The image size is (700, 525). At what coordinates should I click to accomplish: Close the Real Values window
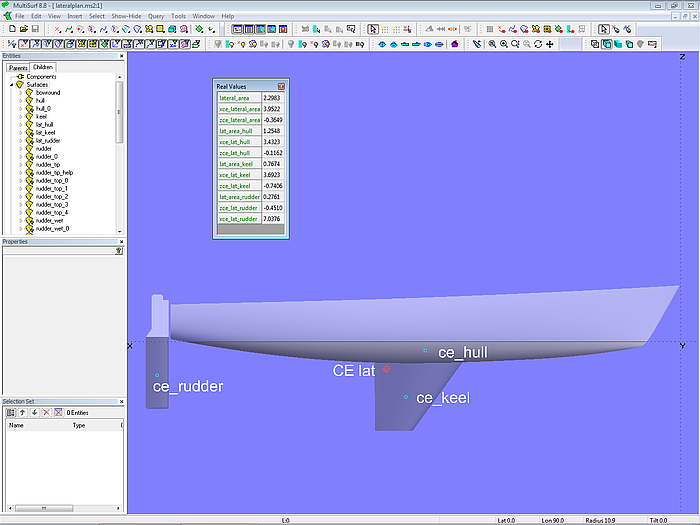[281, 87]
